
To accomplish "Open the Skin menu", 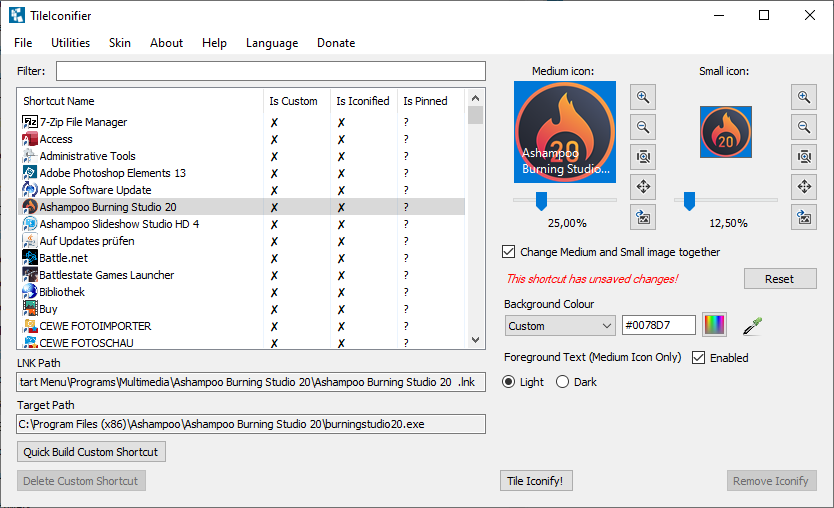I will click(x=120, y=43).
